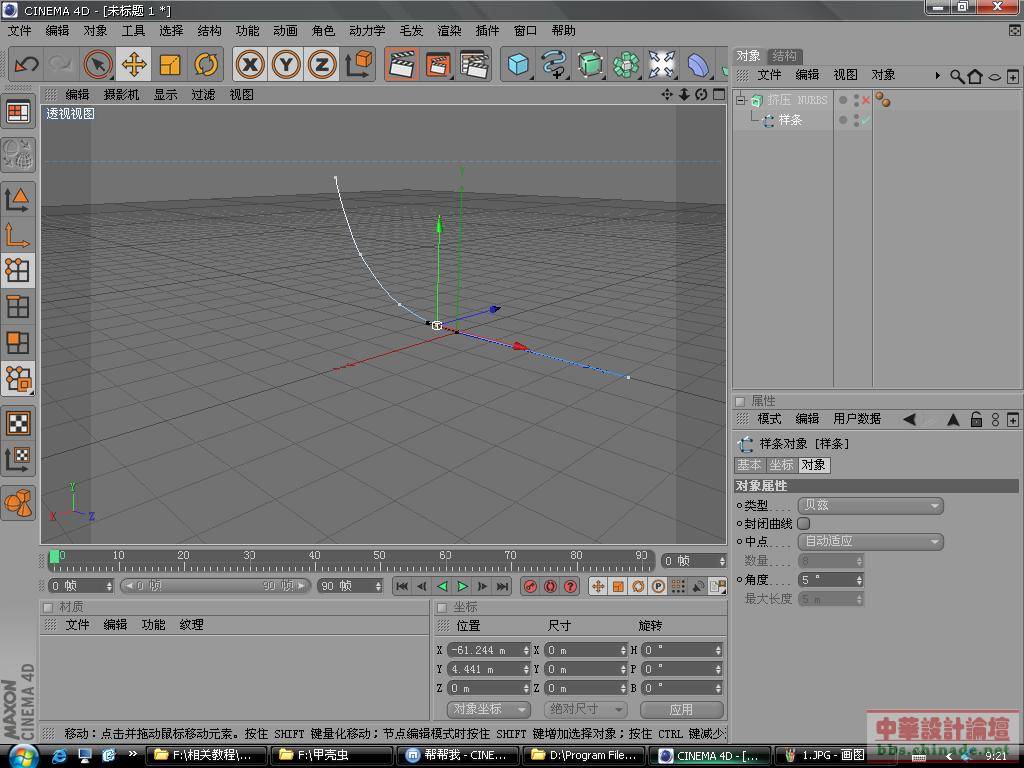Collapse the 挤压 NURBS tree node
Image resolution: width=1024 pixels, height=768 pixels.
point(741,100)
